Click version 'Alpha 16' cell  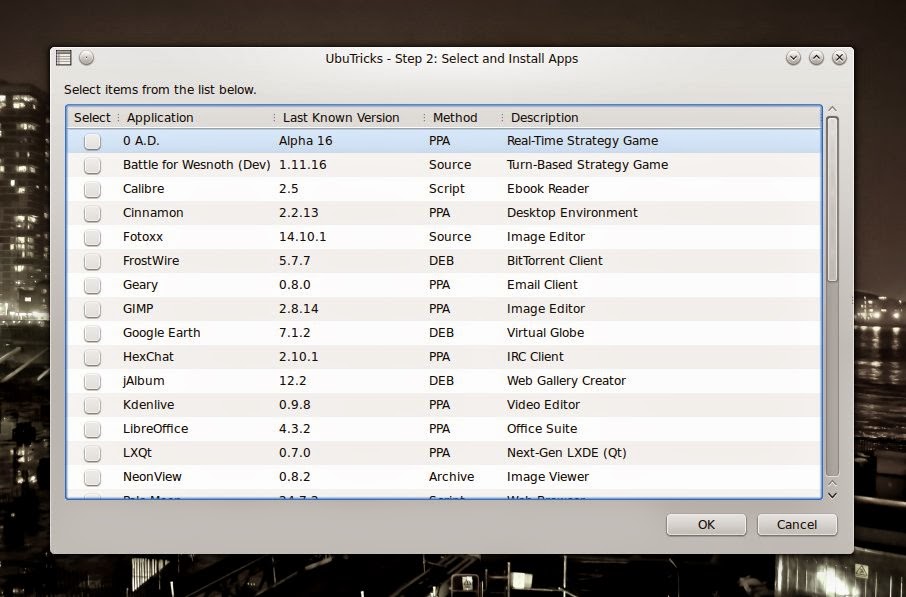click(x=305, y=141)
